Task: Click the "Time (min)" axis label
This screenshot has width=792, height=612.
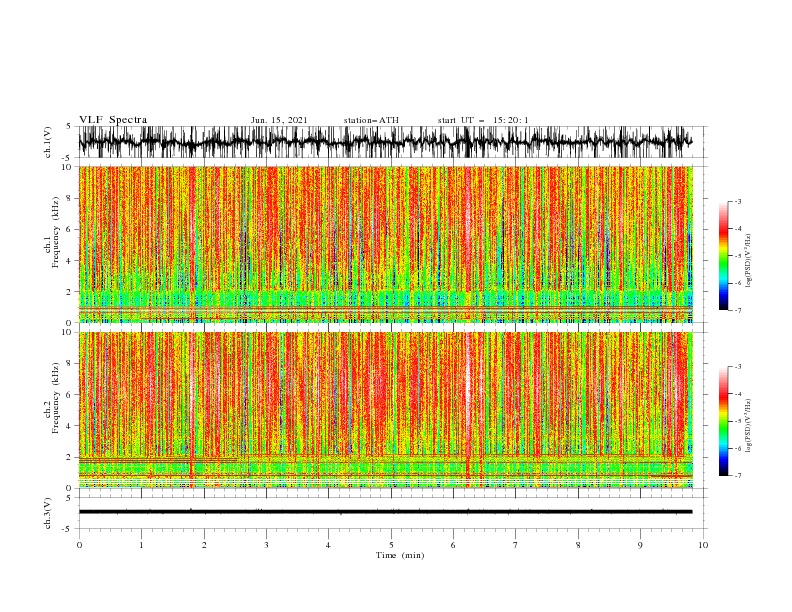Action: coord(400,555)
